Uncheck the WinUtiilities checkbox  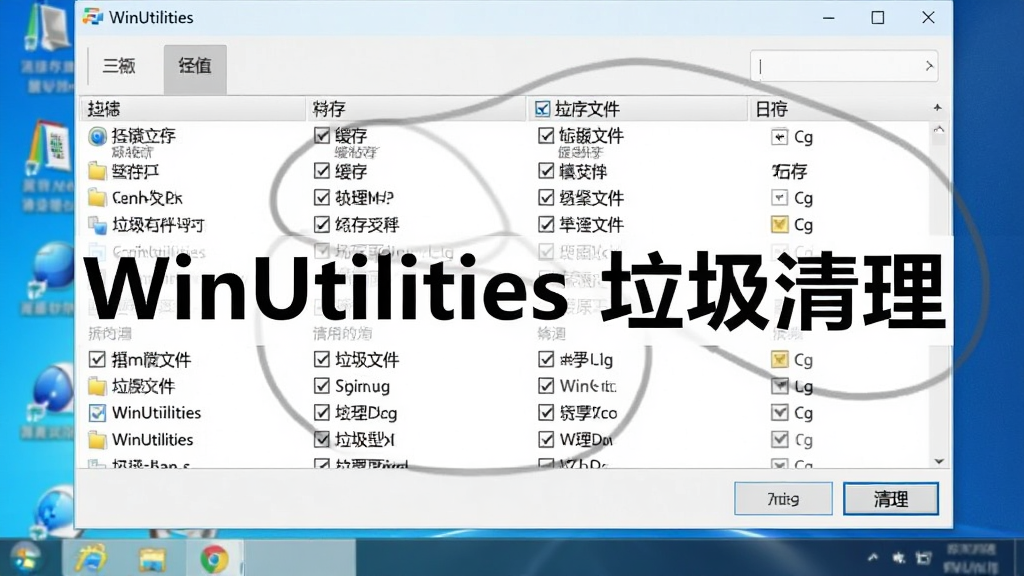pyautogui.click(x=97, y=413)
